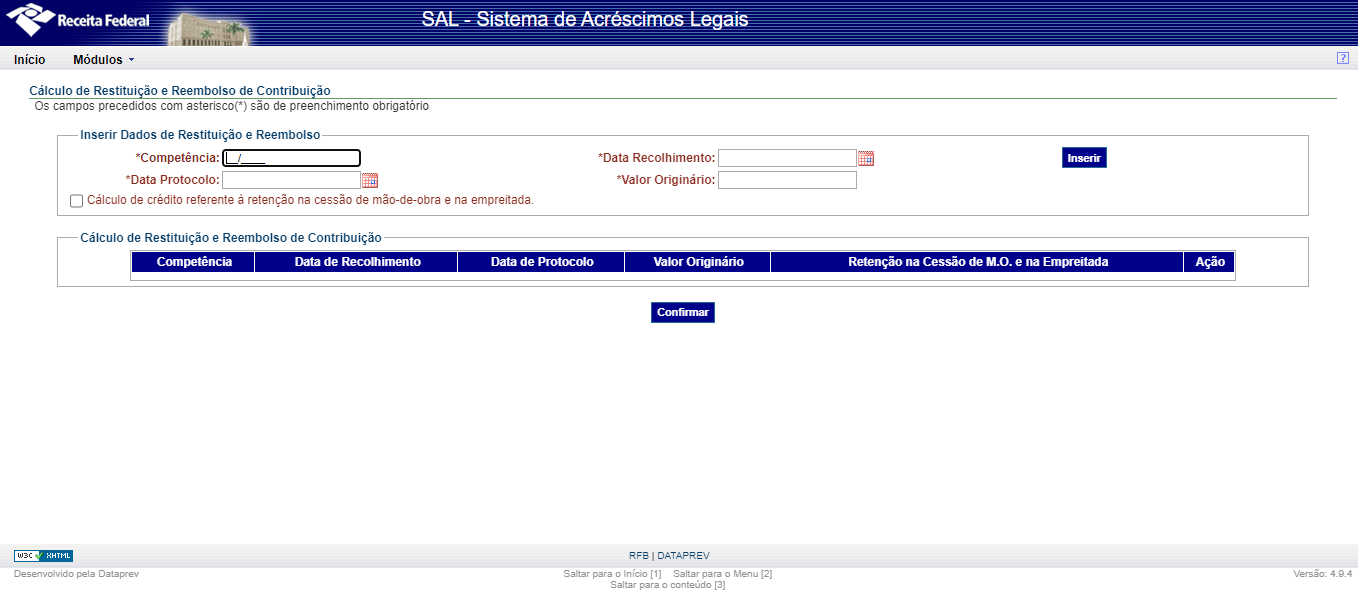Open the help question mark icon

coord(1343,58)
